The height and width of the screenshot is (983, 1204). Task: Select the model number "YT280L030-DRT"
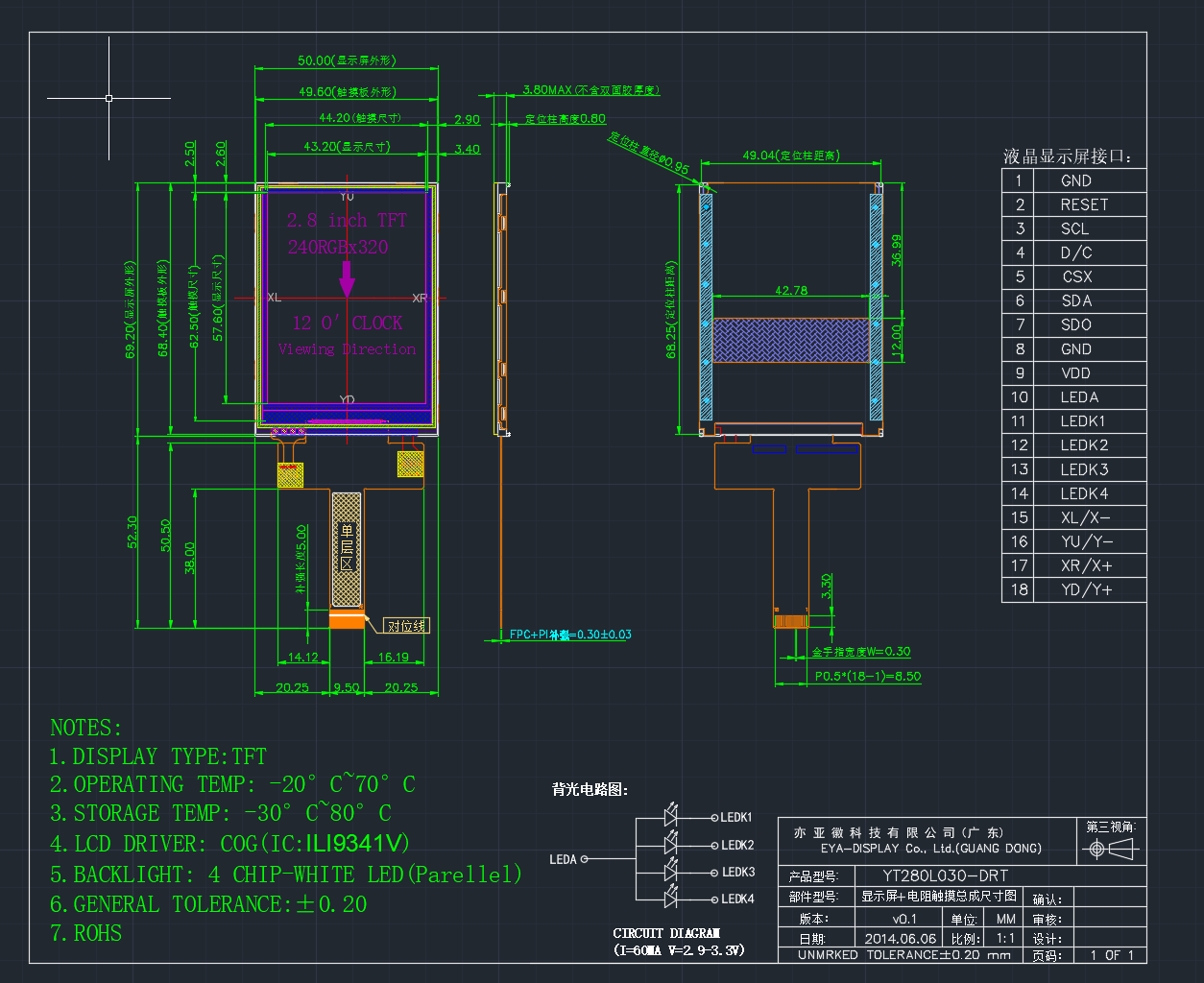tap(945, 875)
